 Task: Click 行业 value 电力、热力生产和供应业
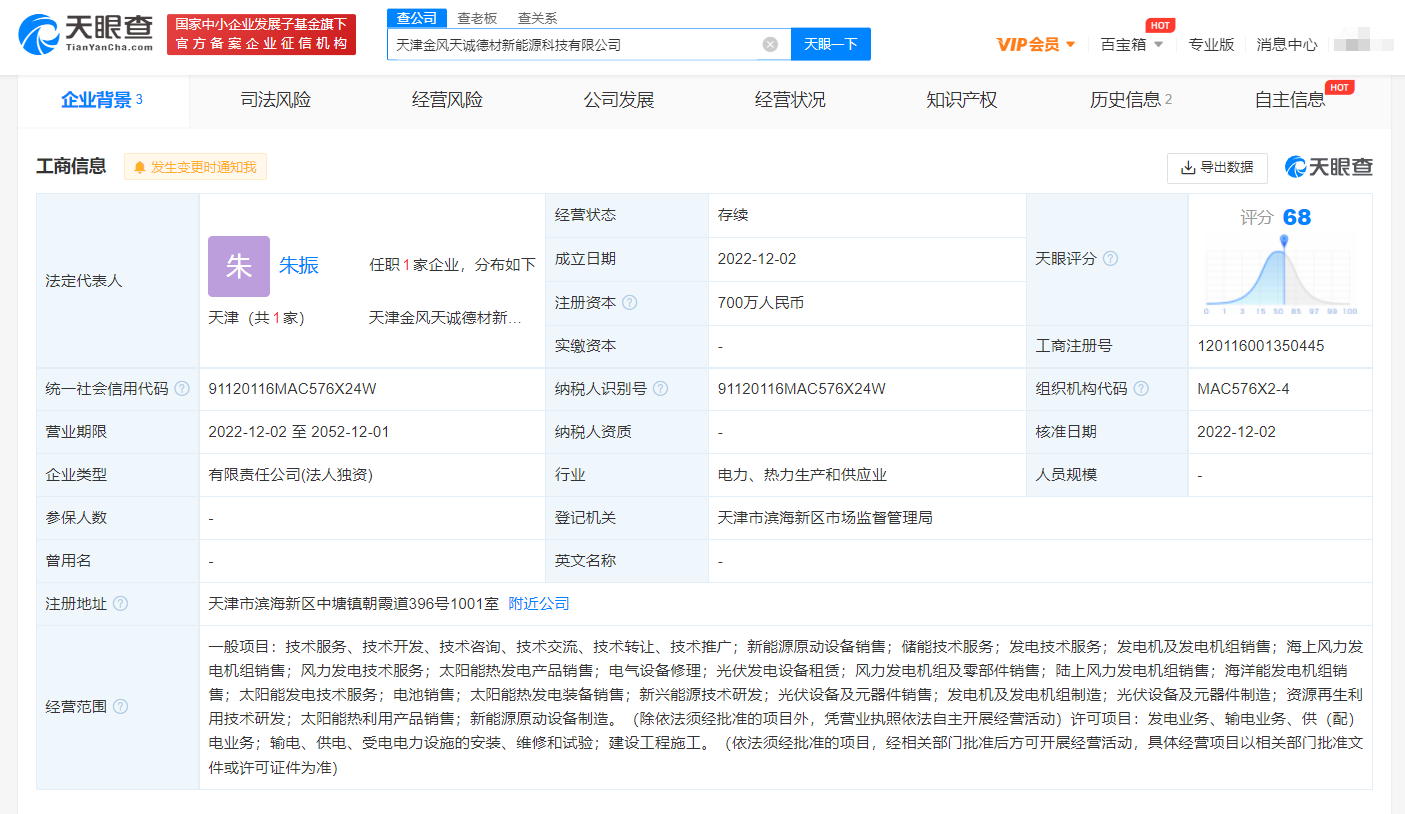[x=802, y=475]
